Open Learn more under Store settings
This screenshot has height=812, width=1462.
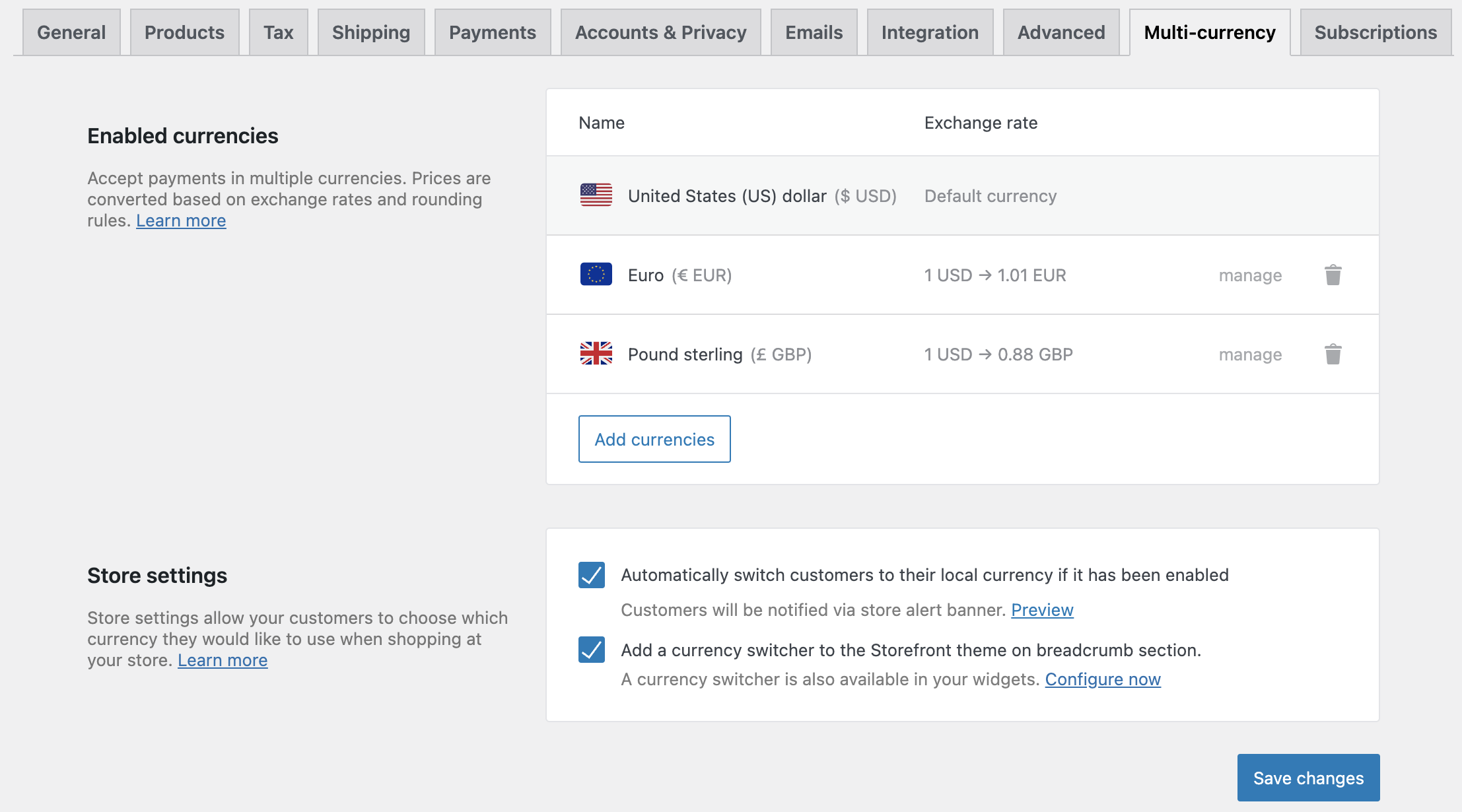(223, 660)
